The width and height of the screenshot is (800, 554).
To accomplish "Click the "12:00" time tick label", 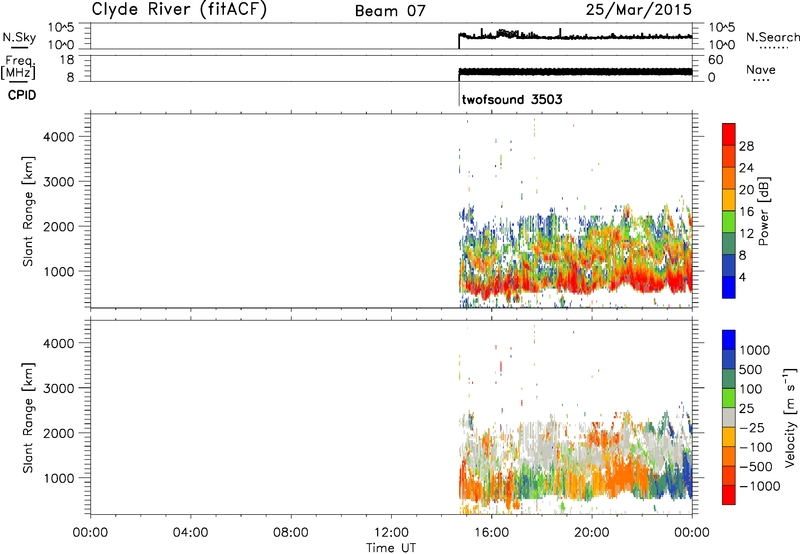I will (391, 533).
